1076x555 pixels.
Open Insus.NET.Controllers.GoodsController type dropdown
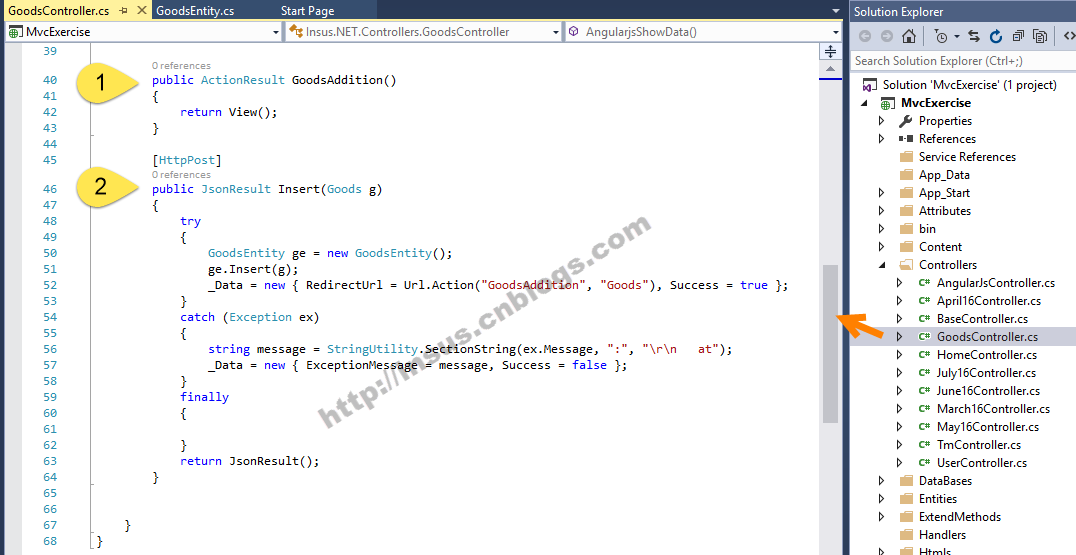556,32
